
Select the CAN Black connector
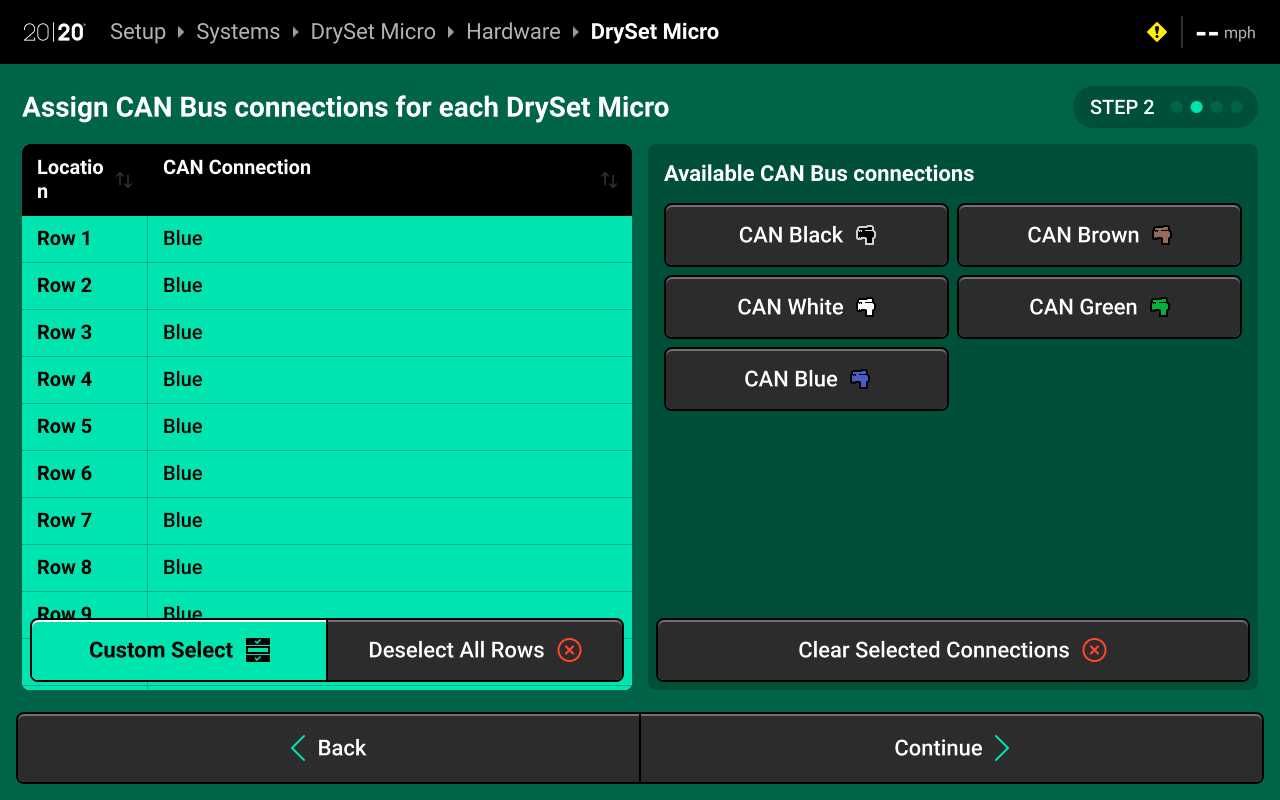point(806,236)
